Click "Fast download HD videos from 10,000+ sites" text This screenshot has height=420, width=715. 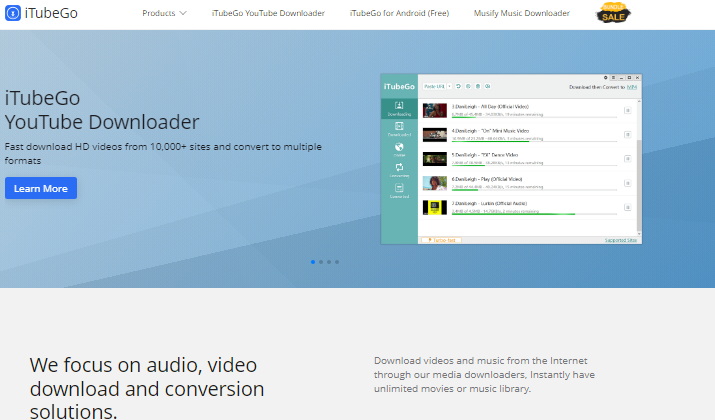click(x=163, y=154)
